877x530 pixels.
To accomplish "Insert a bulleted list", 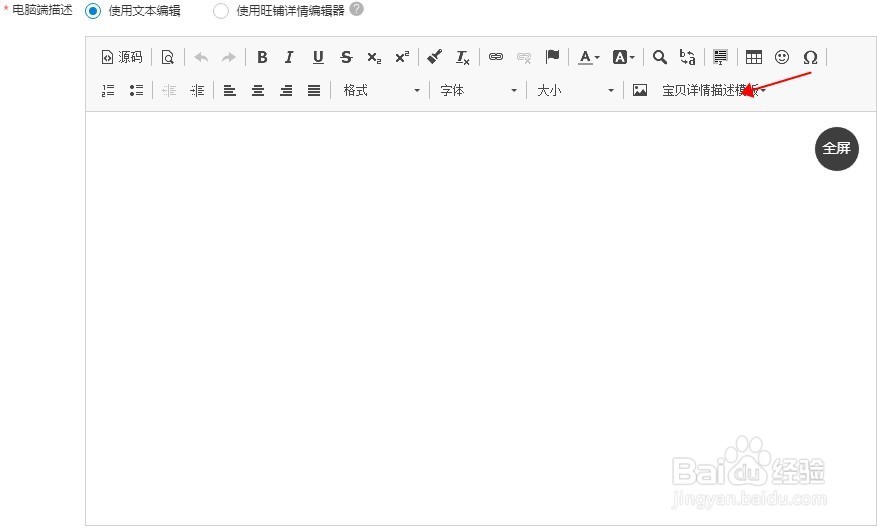I will (136, 91).
